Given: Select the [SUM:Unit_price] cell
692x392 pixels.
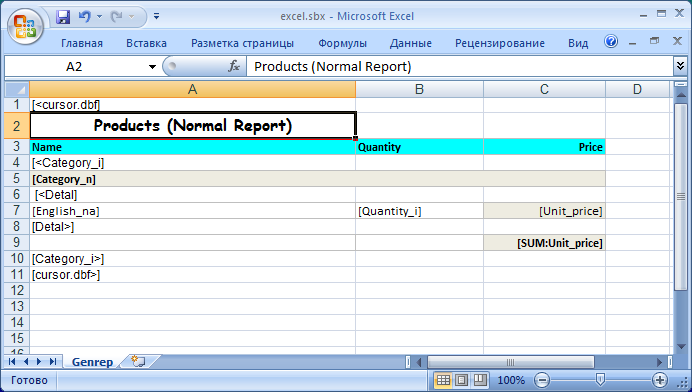Looking at the screenshot, I should tap(544, 243).
